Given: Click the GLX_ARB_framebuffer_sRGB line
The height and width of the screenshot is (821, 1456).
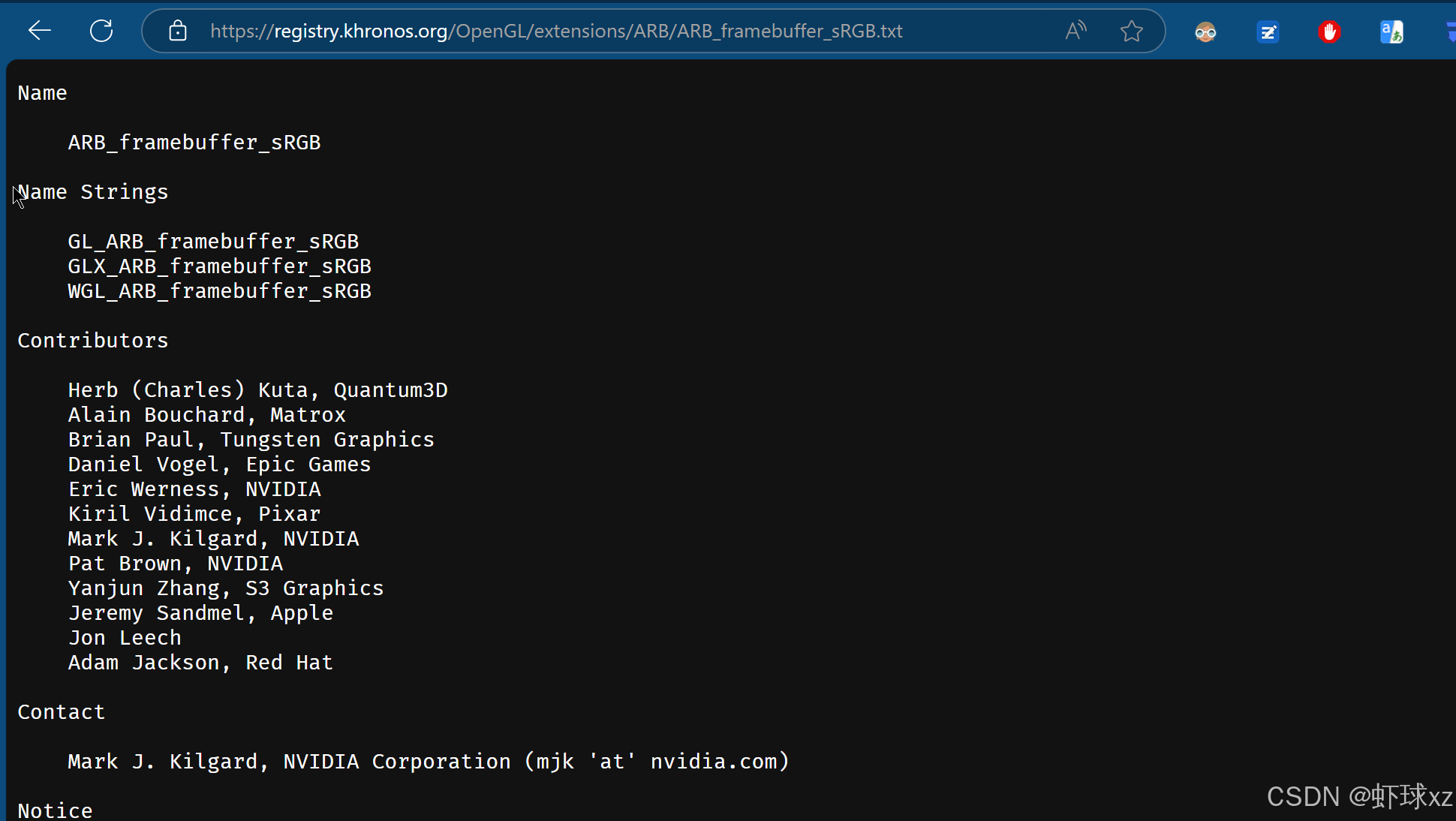Looking at the screenshot, I should (219, 266).
